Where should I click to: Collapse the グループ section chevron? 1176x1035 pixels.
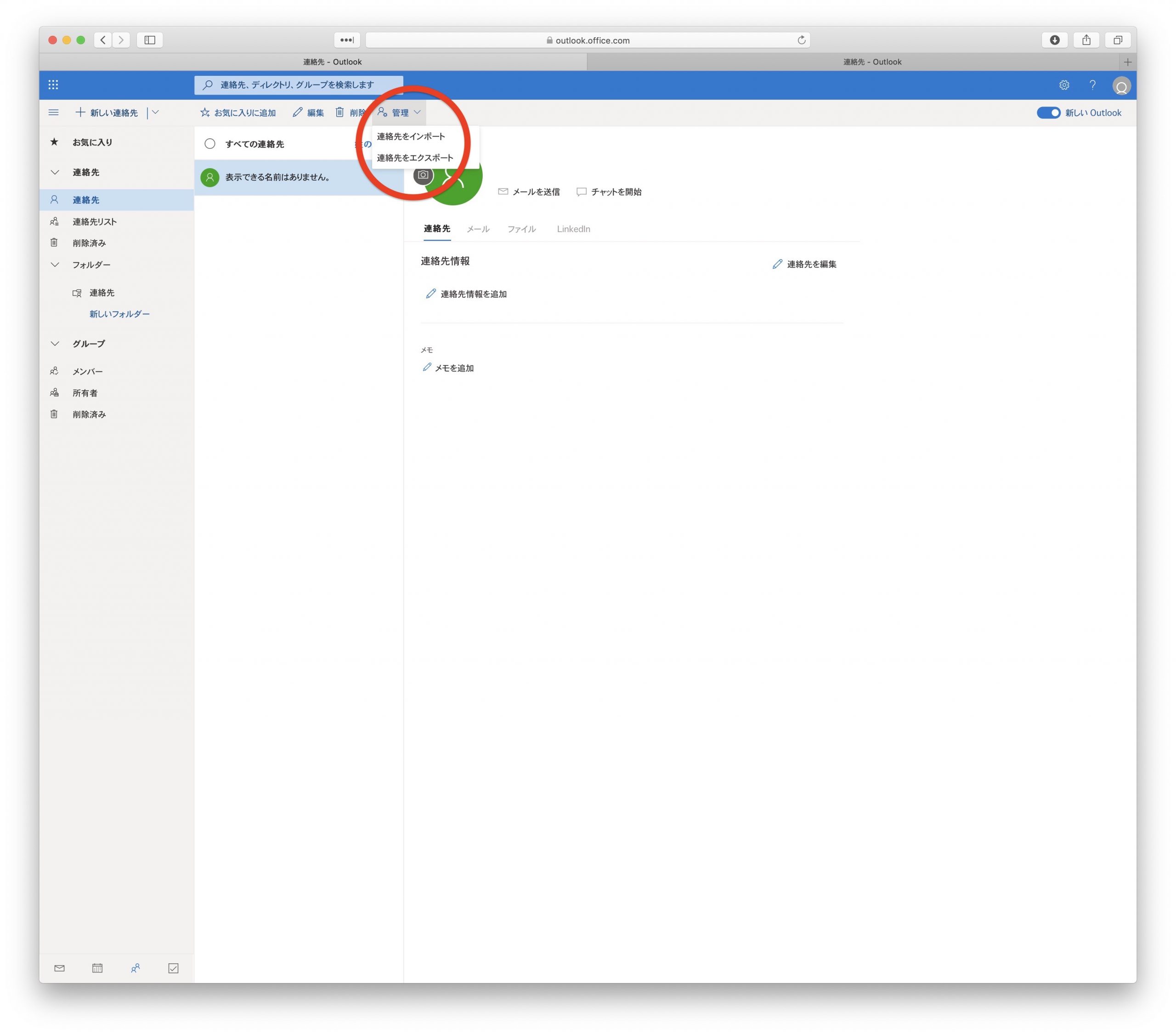point(55,344)
